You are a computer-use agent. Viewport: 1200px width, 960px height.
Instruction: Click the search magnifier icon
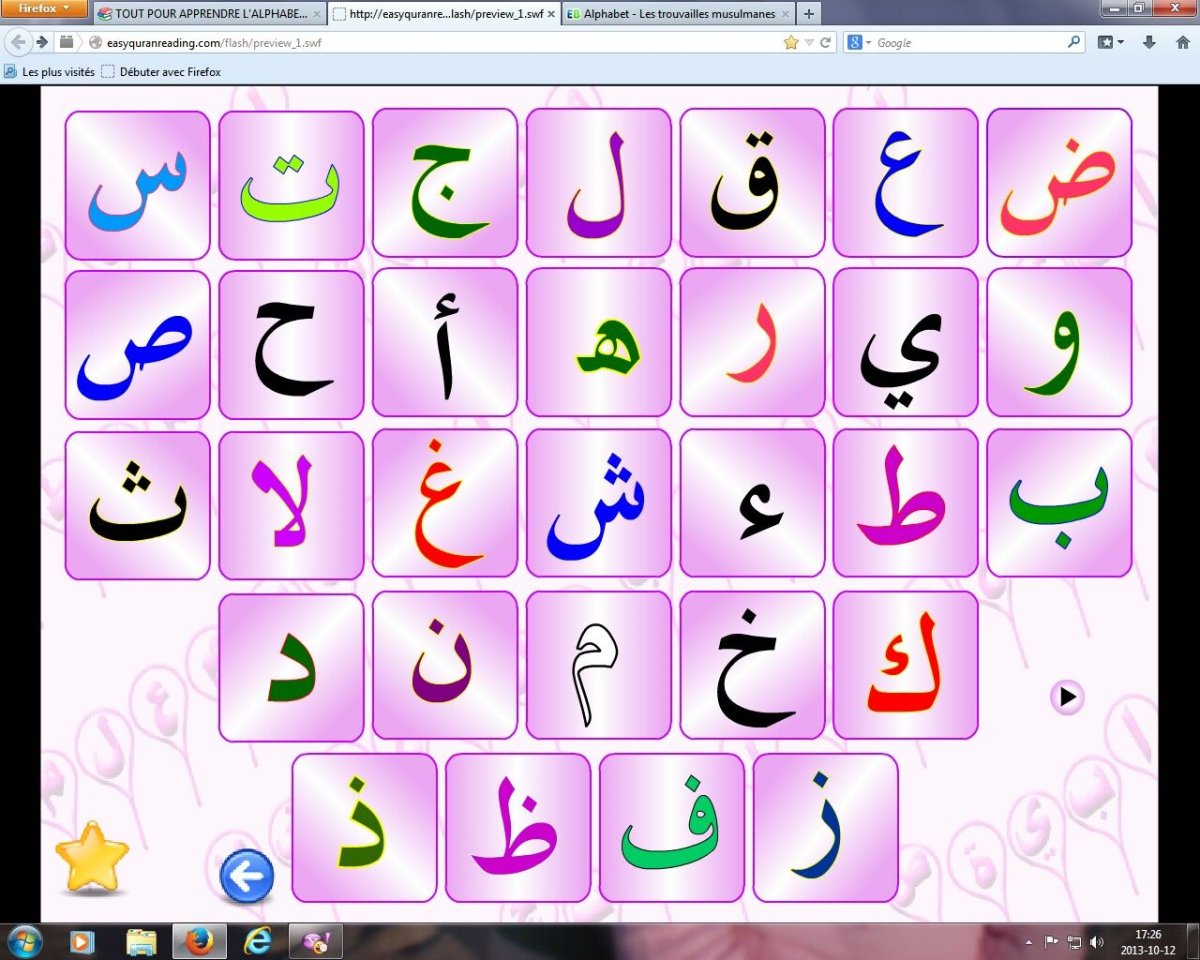[1074, 42]
